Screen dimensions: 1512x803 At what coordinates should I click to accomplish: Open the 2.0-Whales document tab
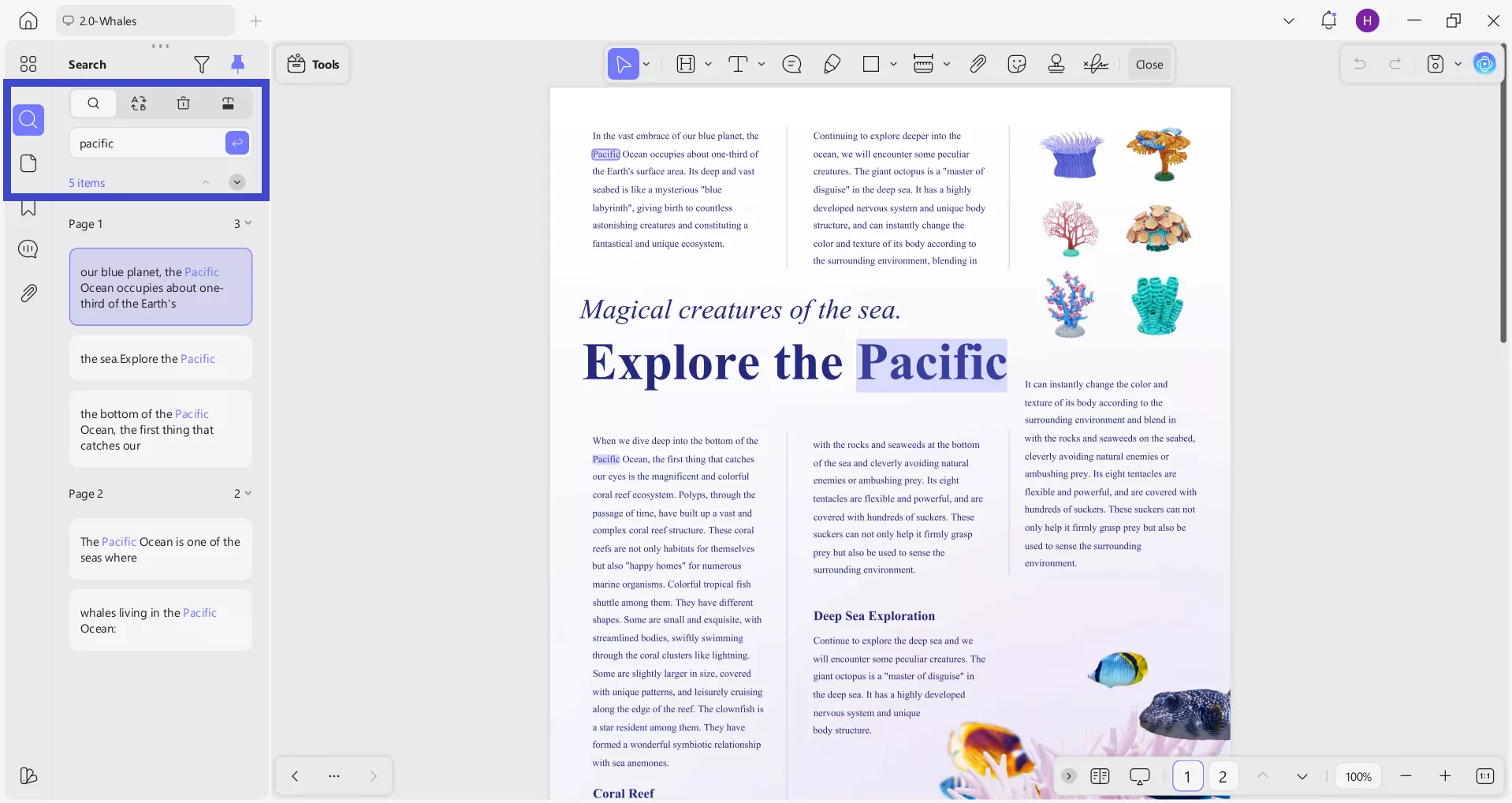(145, 21)
